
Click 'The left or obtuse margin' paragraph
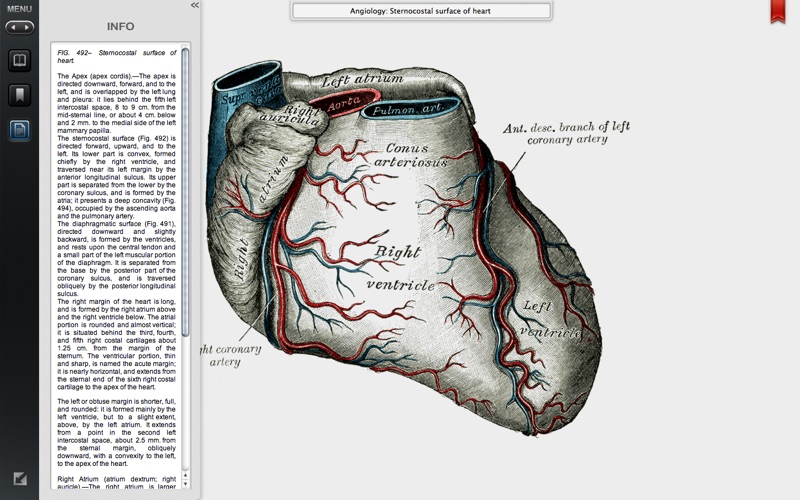pos(116,433)
